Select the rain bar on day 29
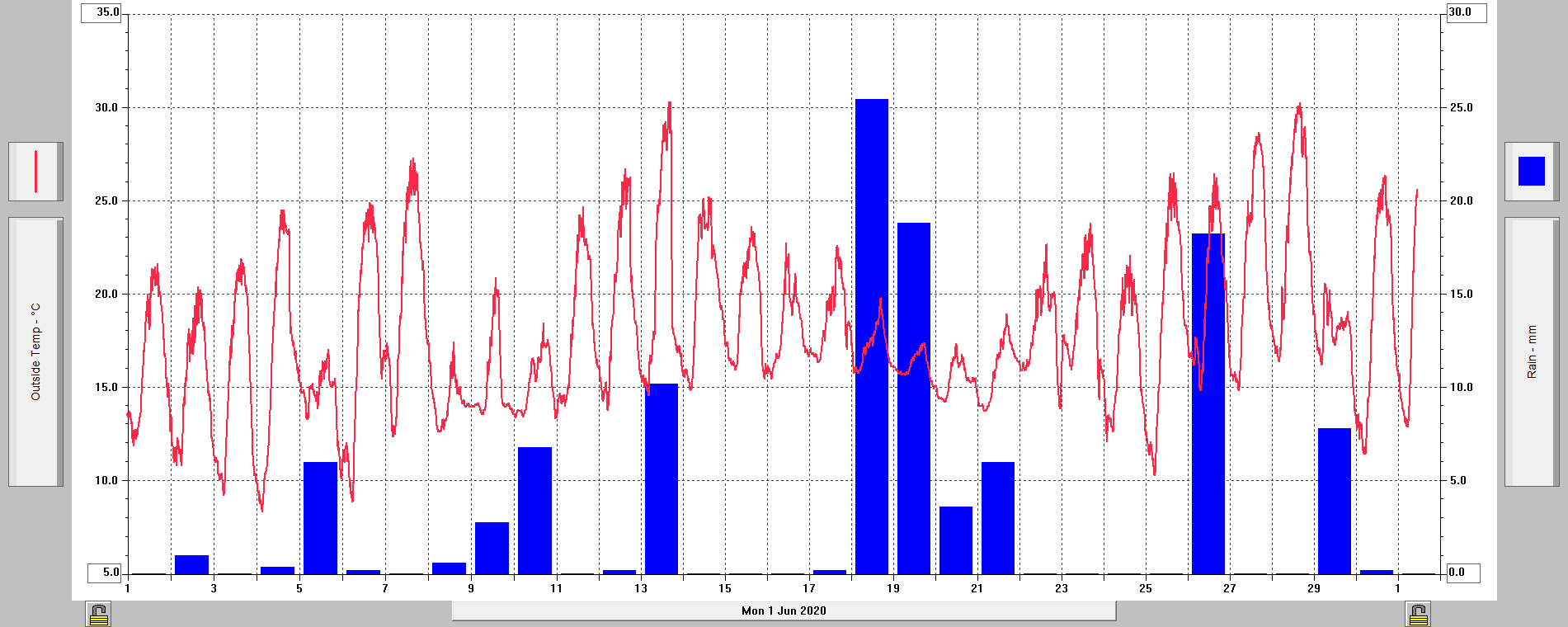This screenshot has height=627, width=1568. click(x=1335, y=501)
